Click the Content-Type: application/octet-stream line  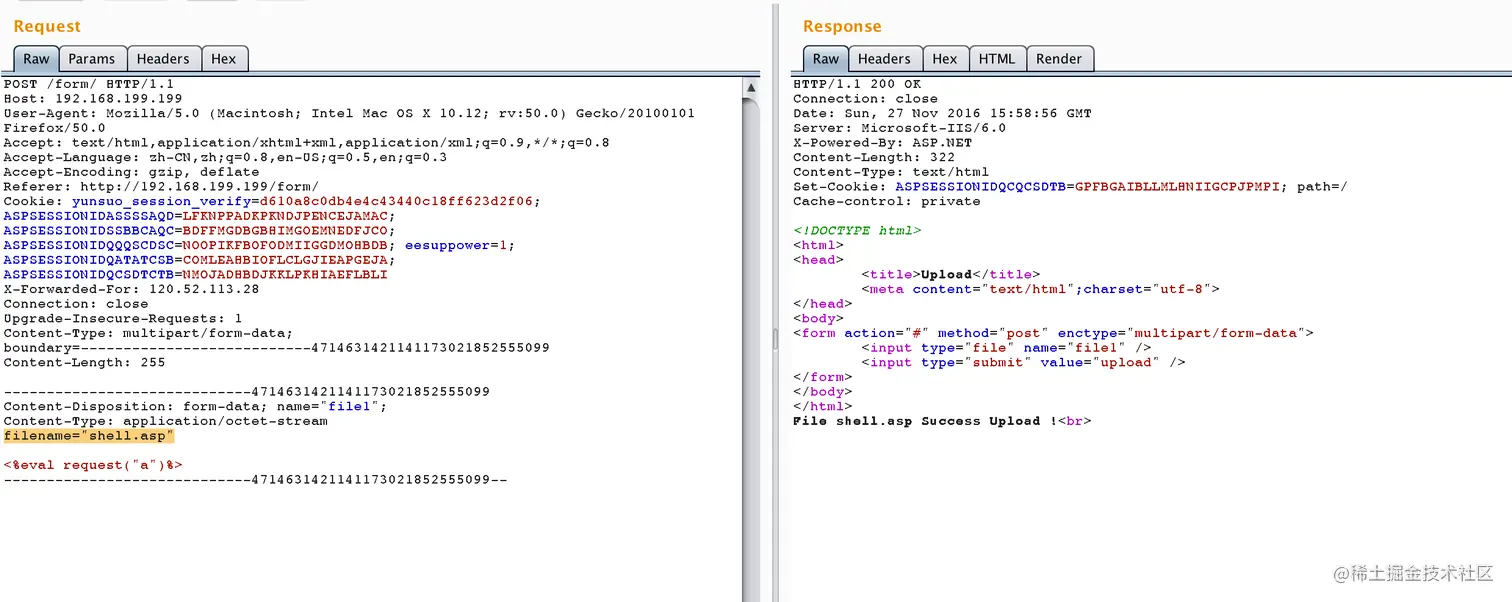[165, 421]
